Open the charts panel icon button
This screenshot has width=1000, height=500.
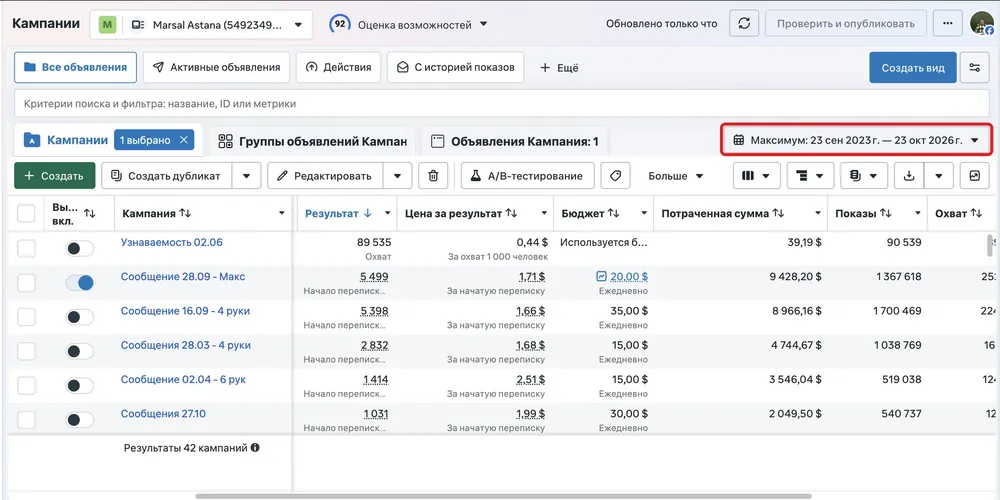tap(974, 176)
